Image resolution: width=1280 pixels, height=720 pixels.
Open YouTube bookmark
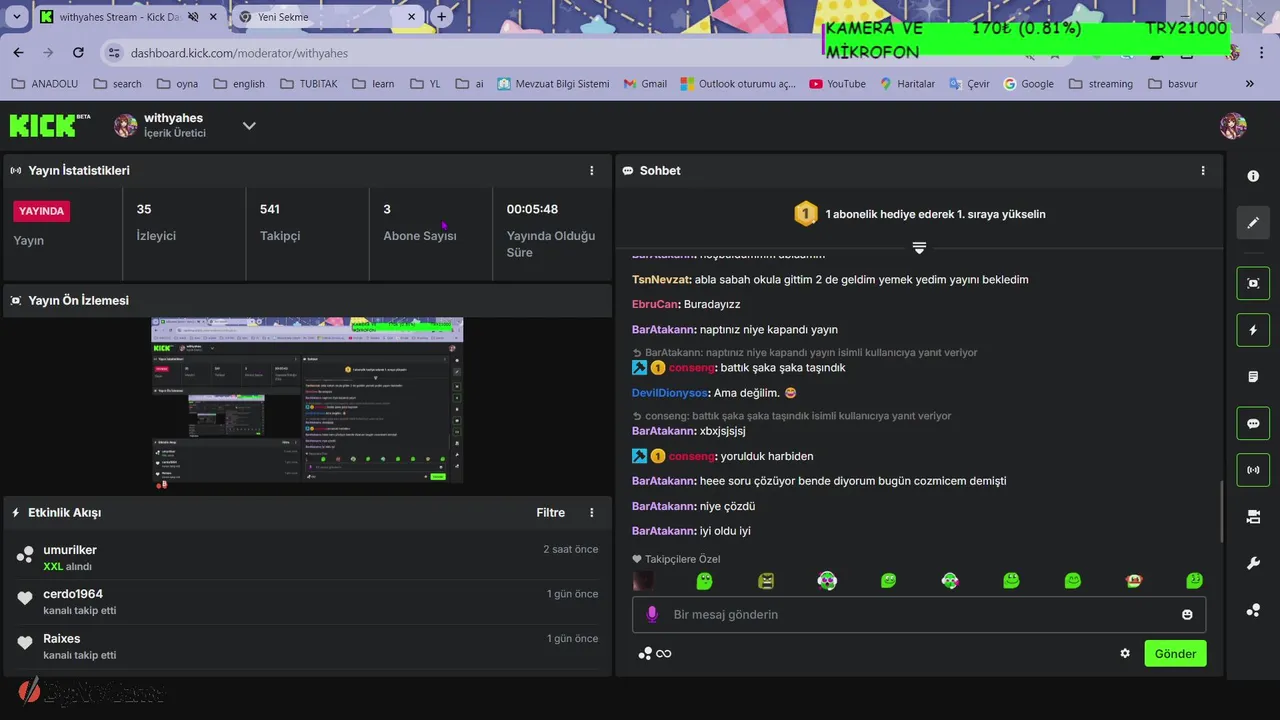(837, 84)
